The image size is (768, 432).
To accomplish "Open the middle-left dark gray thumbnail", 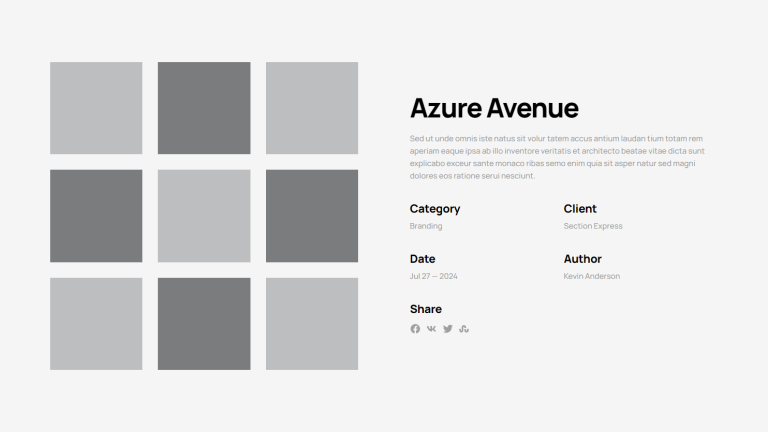I will [96, 216].
